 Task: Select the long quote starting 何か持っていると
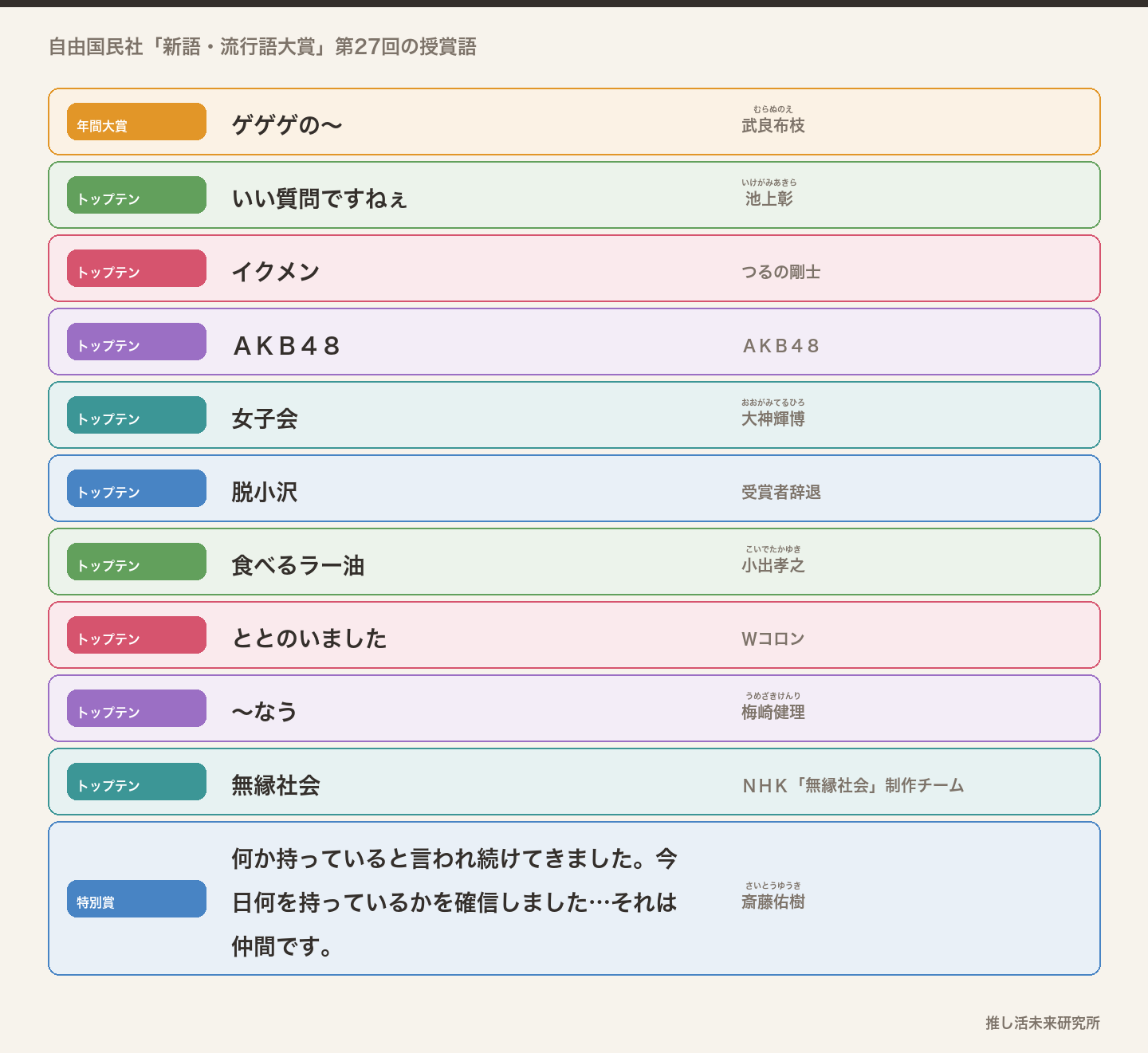coord(454,902)
